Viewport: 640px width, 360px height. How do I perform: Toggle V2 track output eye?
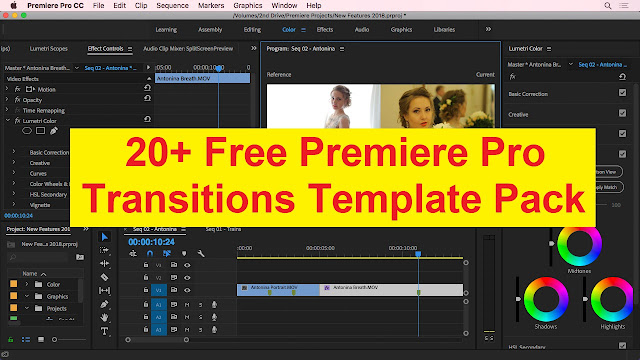[x=187, y=278]
